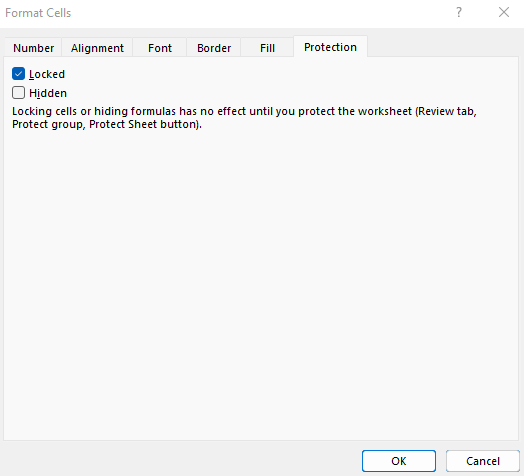Click the empty Hidden checkbox square
This screenshot has width=524, height=476.
[18, 93]
